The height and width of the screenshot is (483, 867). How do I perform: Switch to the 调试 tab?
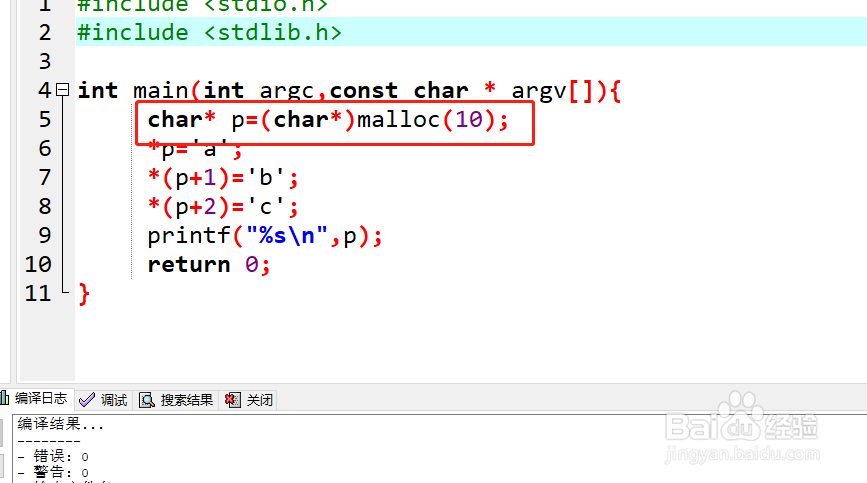point(103,400)
